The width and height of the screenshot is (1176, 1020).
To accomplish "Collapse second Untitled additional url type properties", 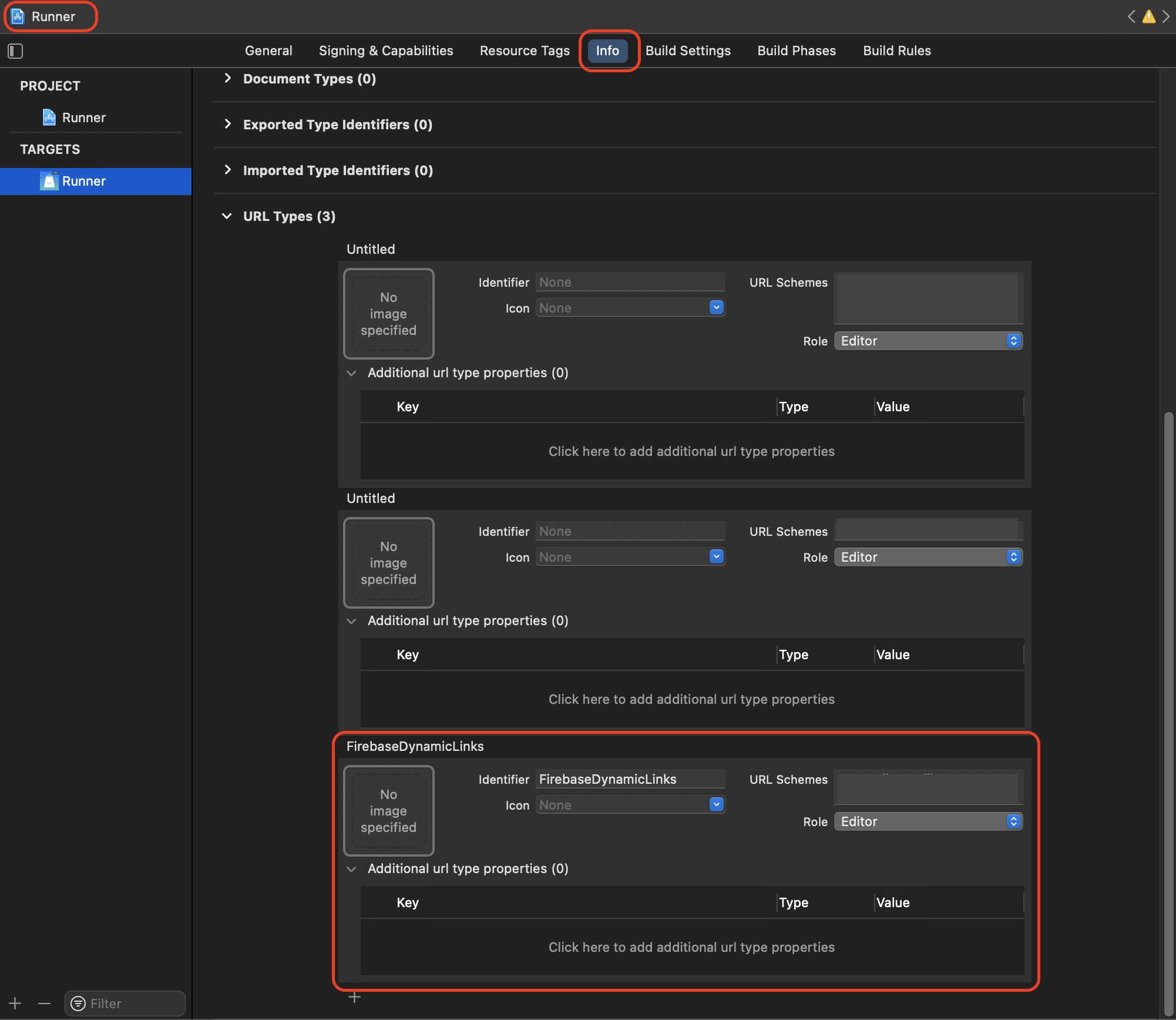I will [x=351, y=621].
